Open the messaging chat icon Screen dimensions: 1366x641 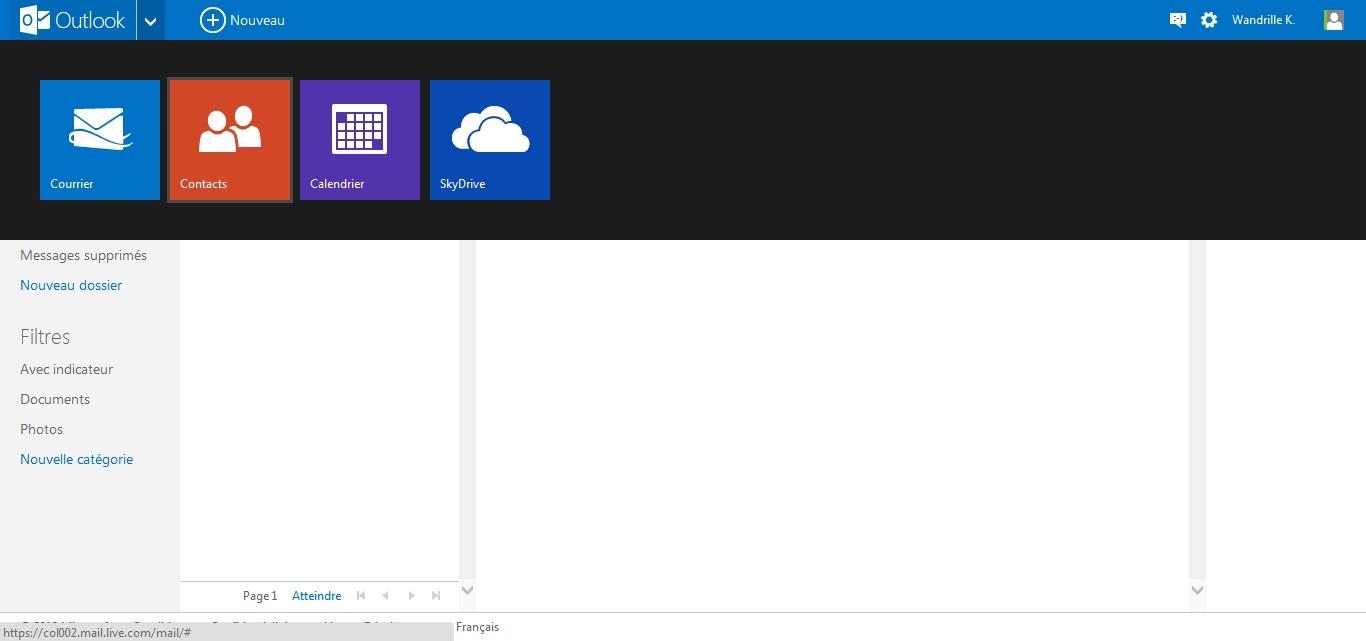pyautogui.click(x=1178, y=20)
